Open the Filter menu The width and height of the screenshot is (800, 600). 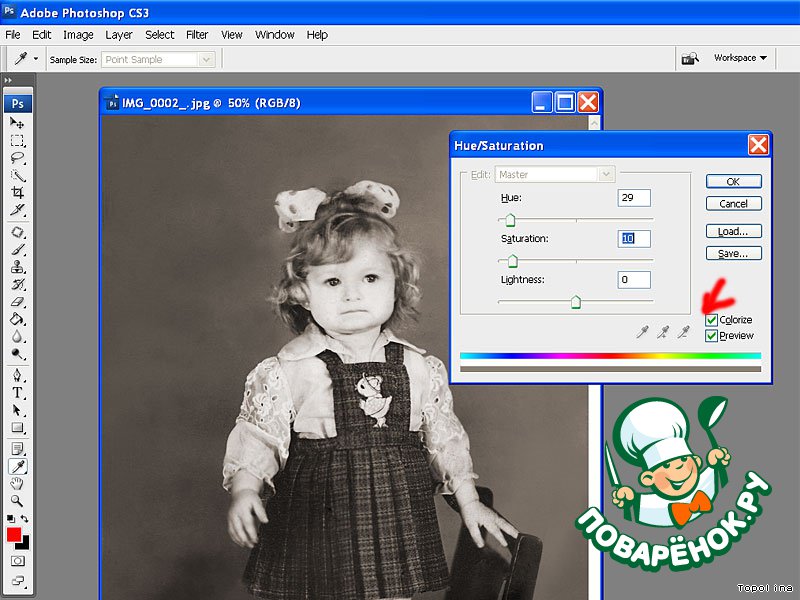click(197, 34)
